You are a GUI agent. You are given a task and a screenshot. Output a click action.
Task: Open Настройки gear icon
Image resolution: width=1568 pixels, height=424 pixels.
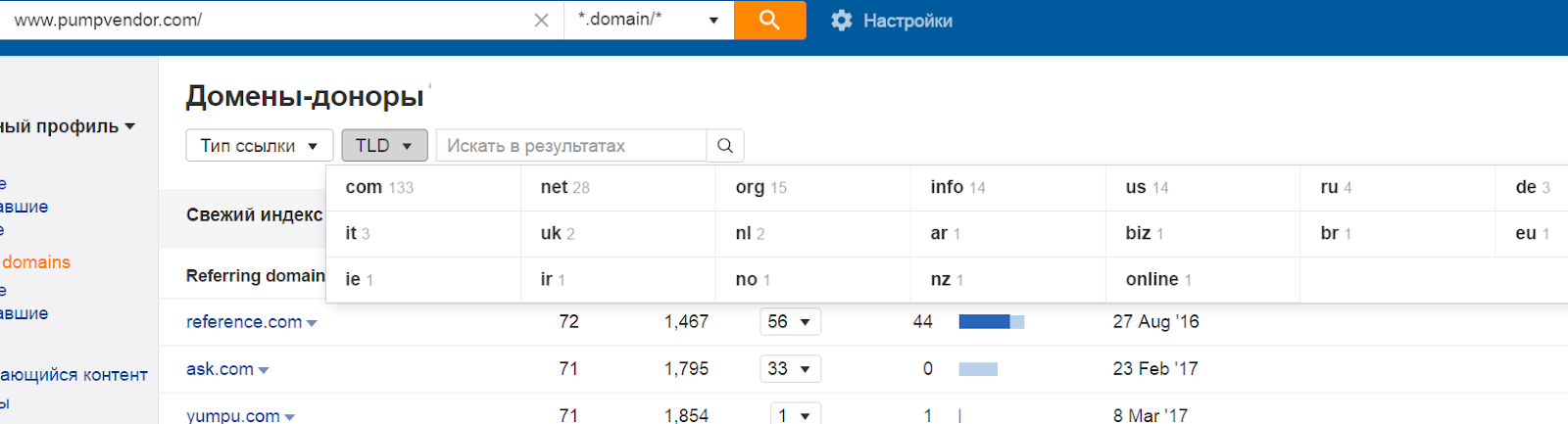coord(841,21)
